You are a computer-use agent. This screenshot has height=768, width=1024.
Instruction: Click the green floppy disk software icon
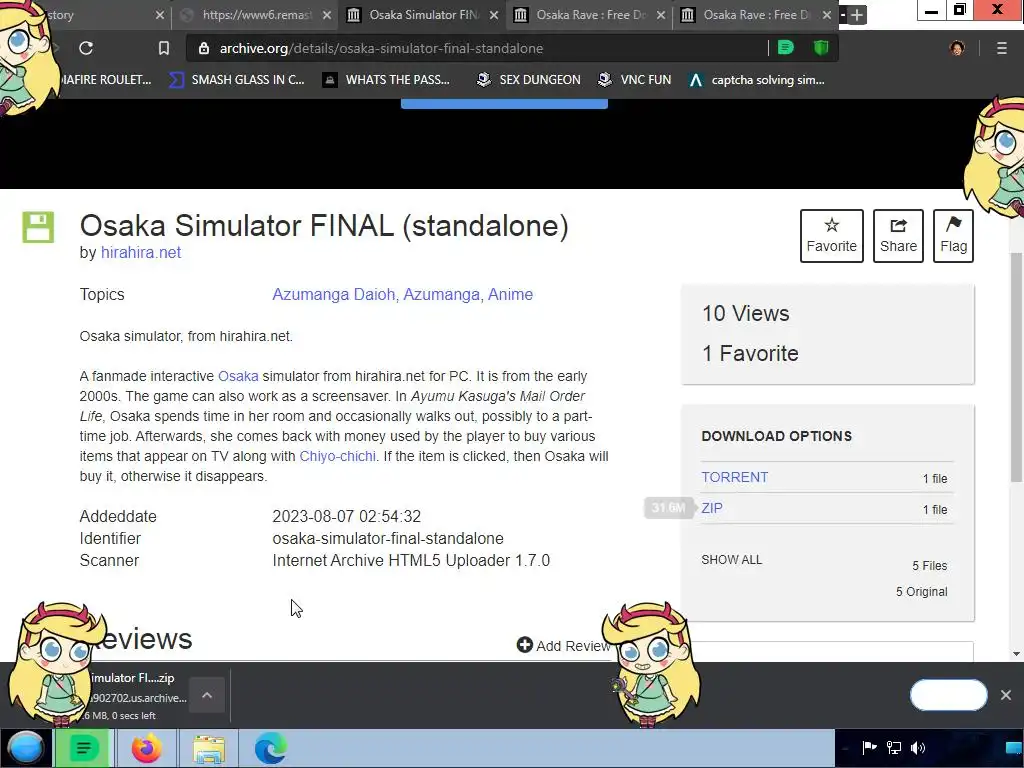coord(38,227)
